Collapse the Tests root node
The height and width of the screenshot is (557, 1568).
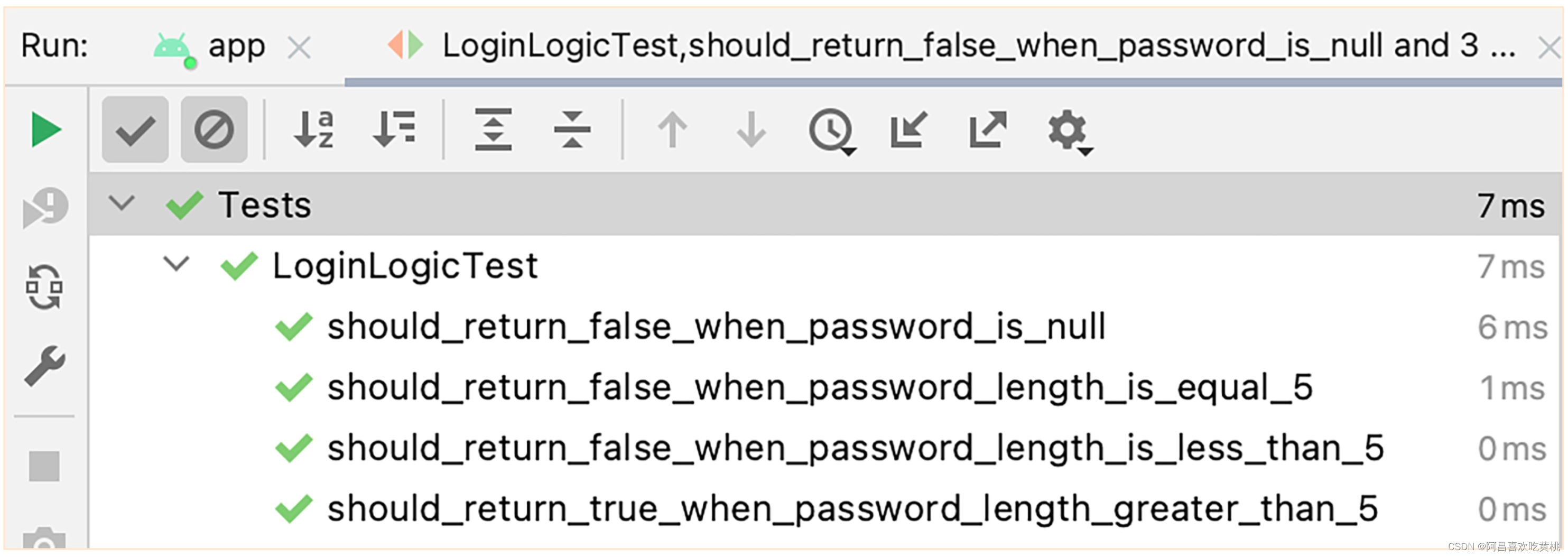pyautogui.click(x=122, y=203)
